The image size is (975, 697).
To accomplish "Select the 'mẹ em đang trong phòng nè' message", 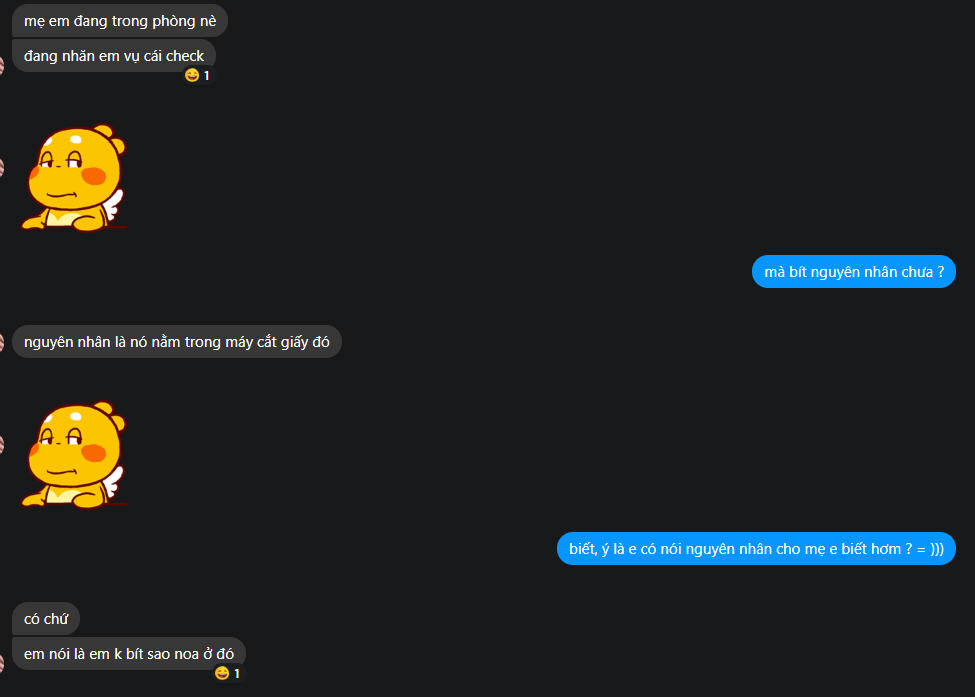I will (x=120, y=21).
